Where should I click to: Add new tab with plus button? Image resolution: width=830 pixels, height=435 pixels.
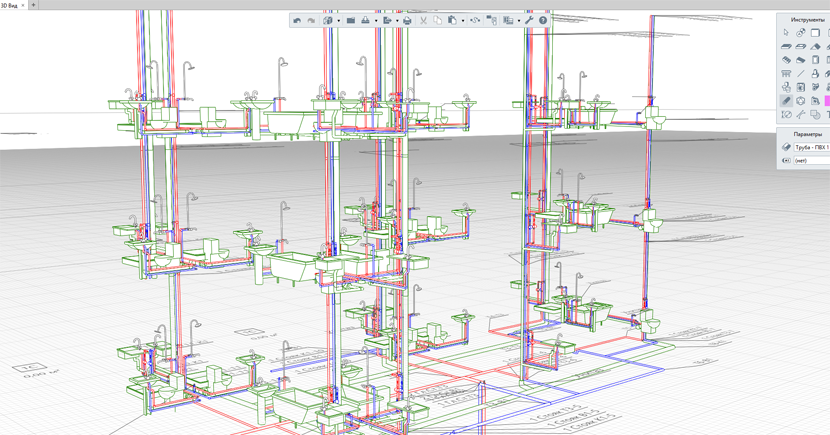pos(33,5)
